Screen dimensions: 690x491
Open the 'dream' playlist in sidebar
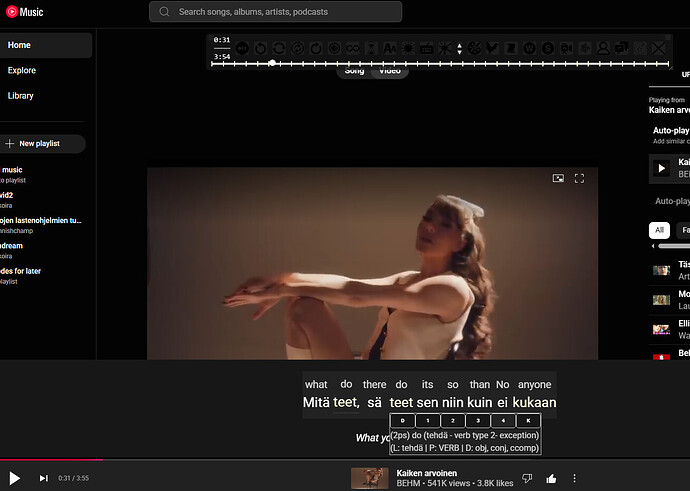[x=42, y=250]
